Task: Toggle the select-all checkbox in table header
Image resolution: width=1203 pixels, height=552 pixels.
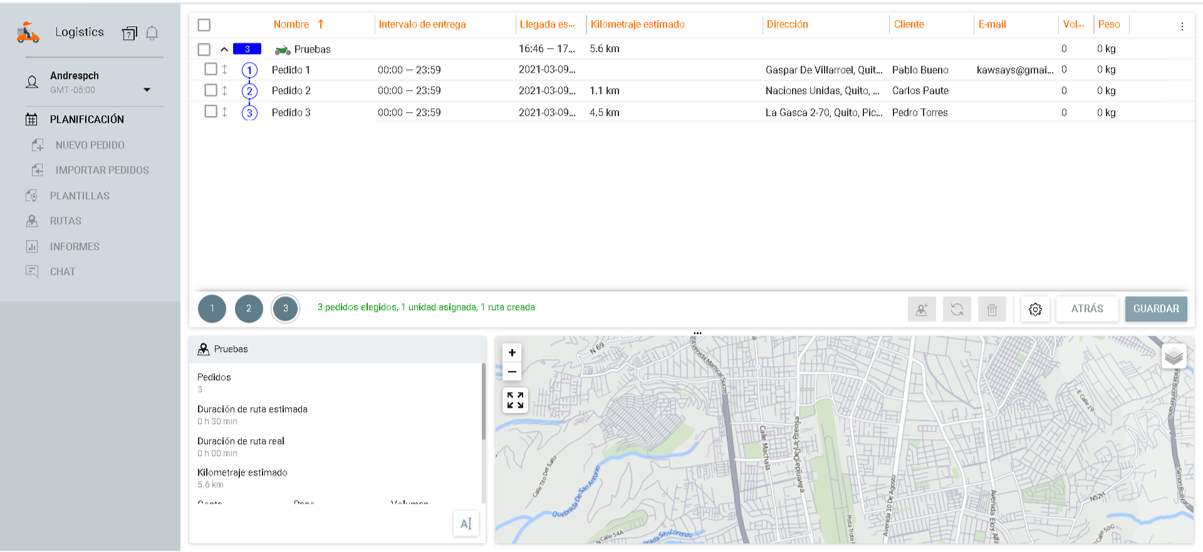Action: click(204, 24)
